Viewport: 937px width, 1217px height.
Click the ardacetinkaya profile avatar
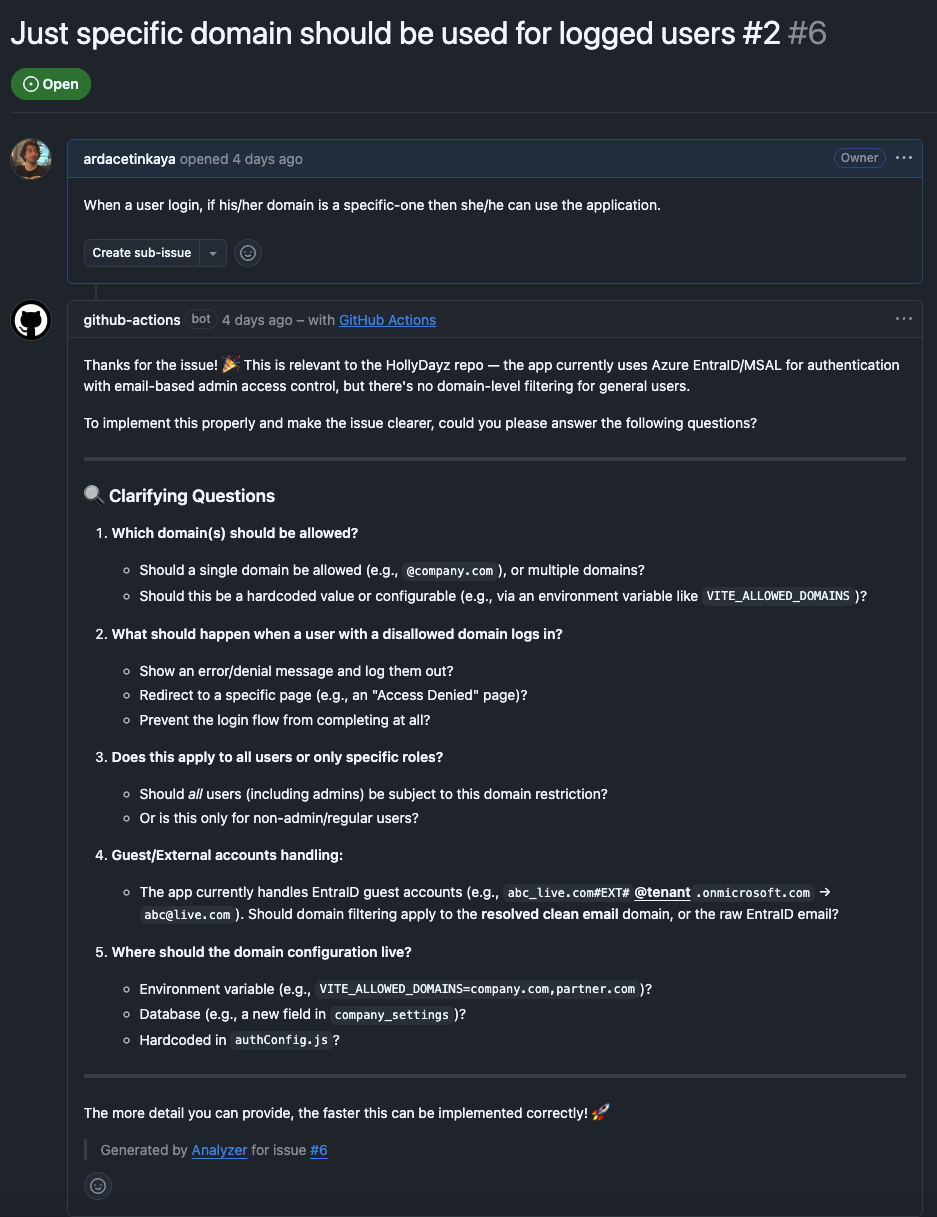(31, 159)
